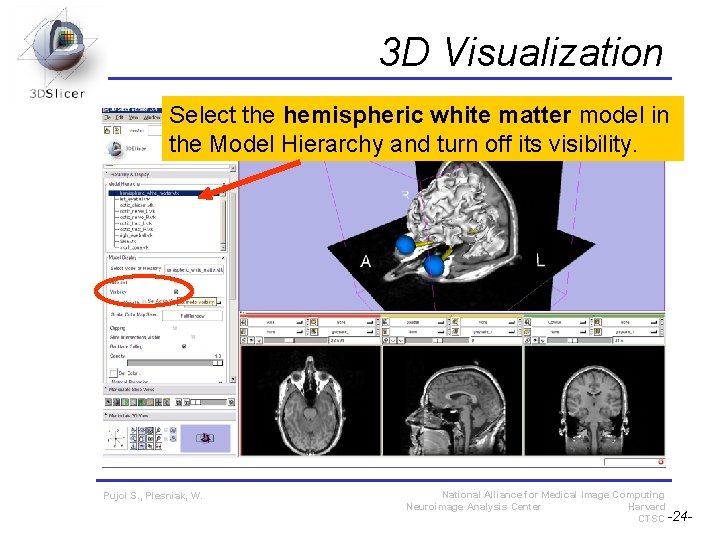Select skull_bone.vtk in the Model Hierarchy
This screenshot has height=540, width=720.
(x=134, y=248)
